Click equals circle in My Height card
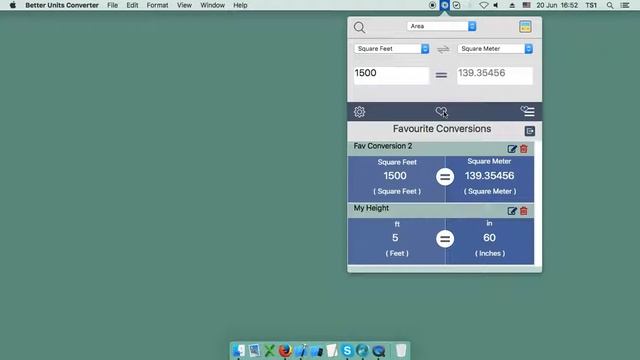 click(445, 239)
